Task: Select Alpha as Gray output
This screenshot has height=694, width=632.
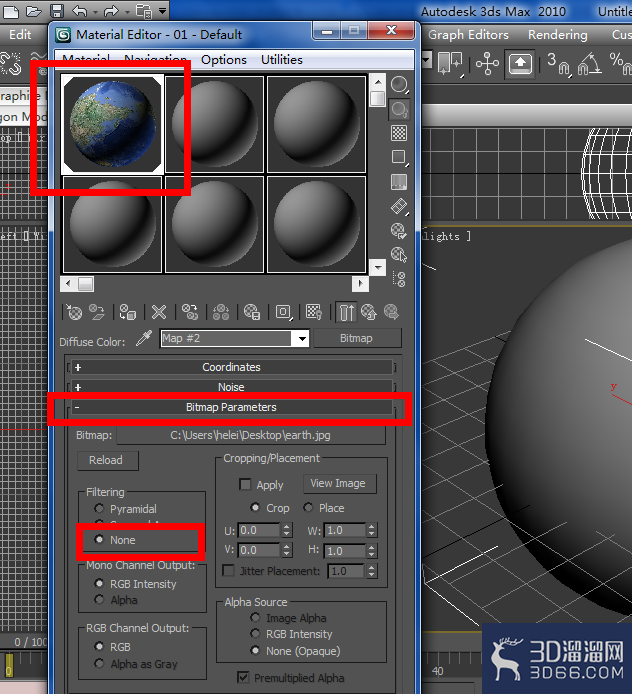Action: coord(99,663)
